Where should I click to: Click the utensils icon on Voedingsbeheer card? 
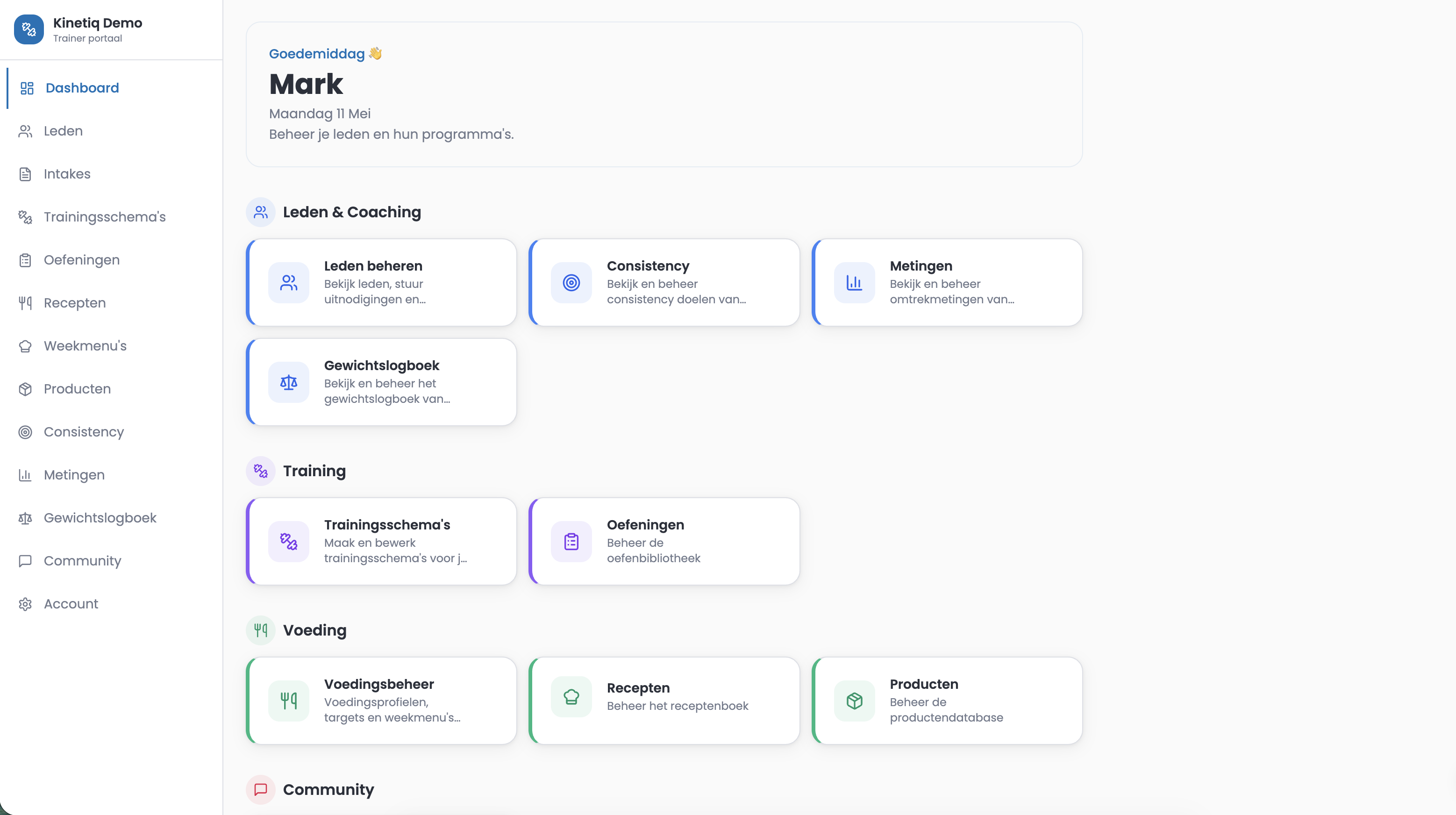point(289,701)
